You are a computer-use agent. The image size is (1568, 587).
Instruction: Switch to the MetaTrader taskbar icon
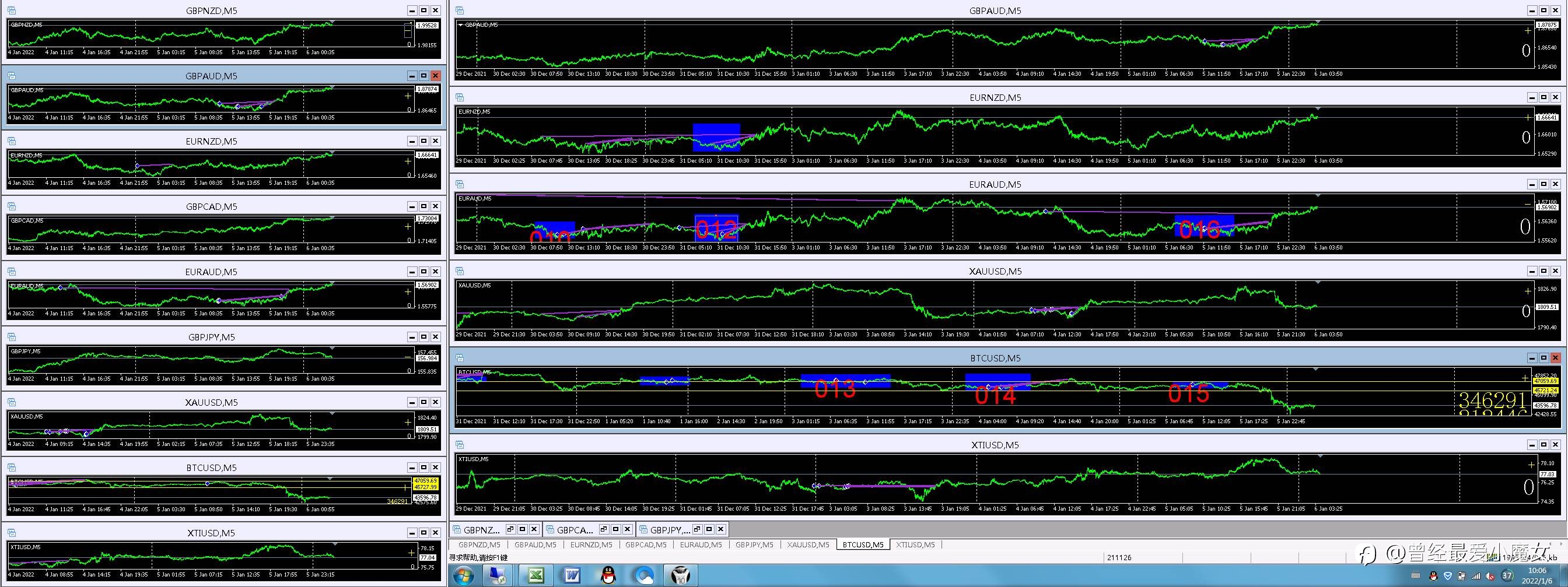(680, 575)
